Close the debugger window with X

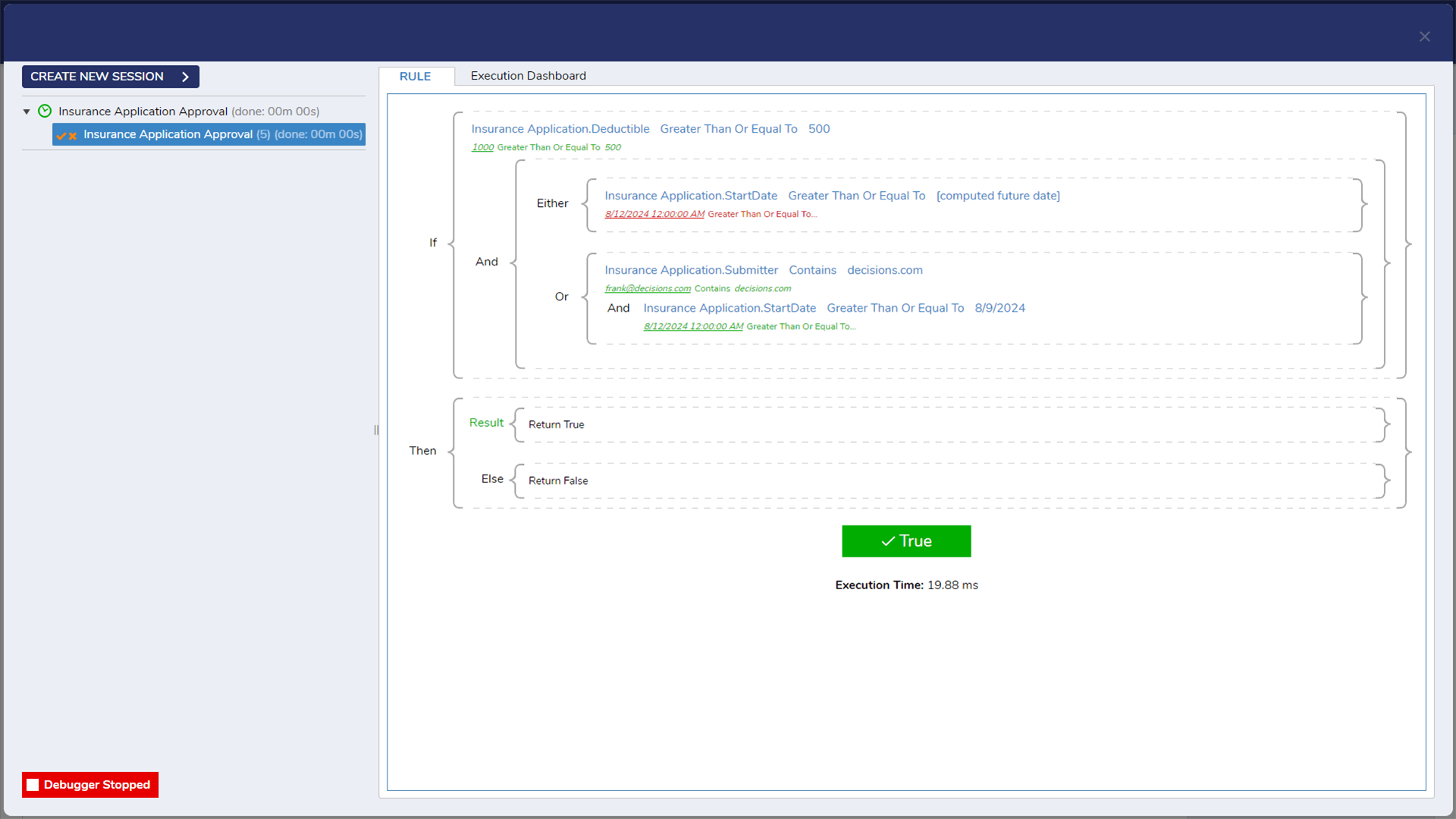coord(1424,36)
